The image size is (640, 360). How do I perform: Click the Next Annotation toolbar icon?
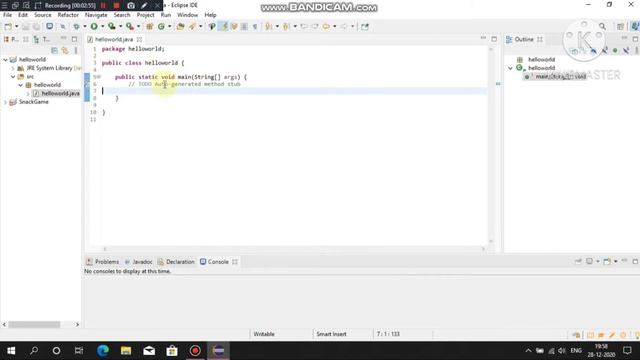tap(269, 27)
